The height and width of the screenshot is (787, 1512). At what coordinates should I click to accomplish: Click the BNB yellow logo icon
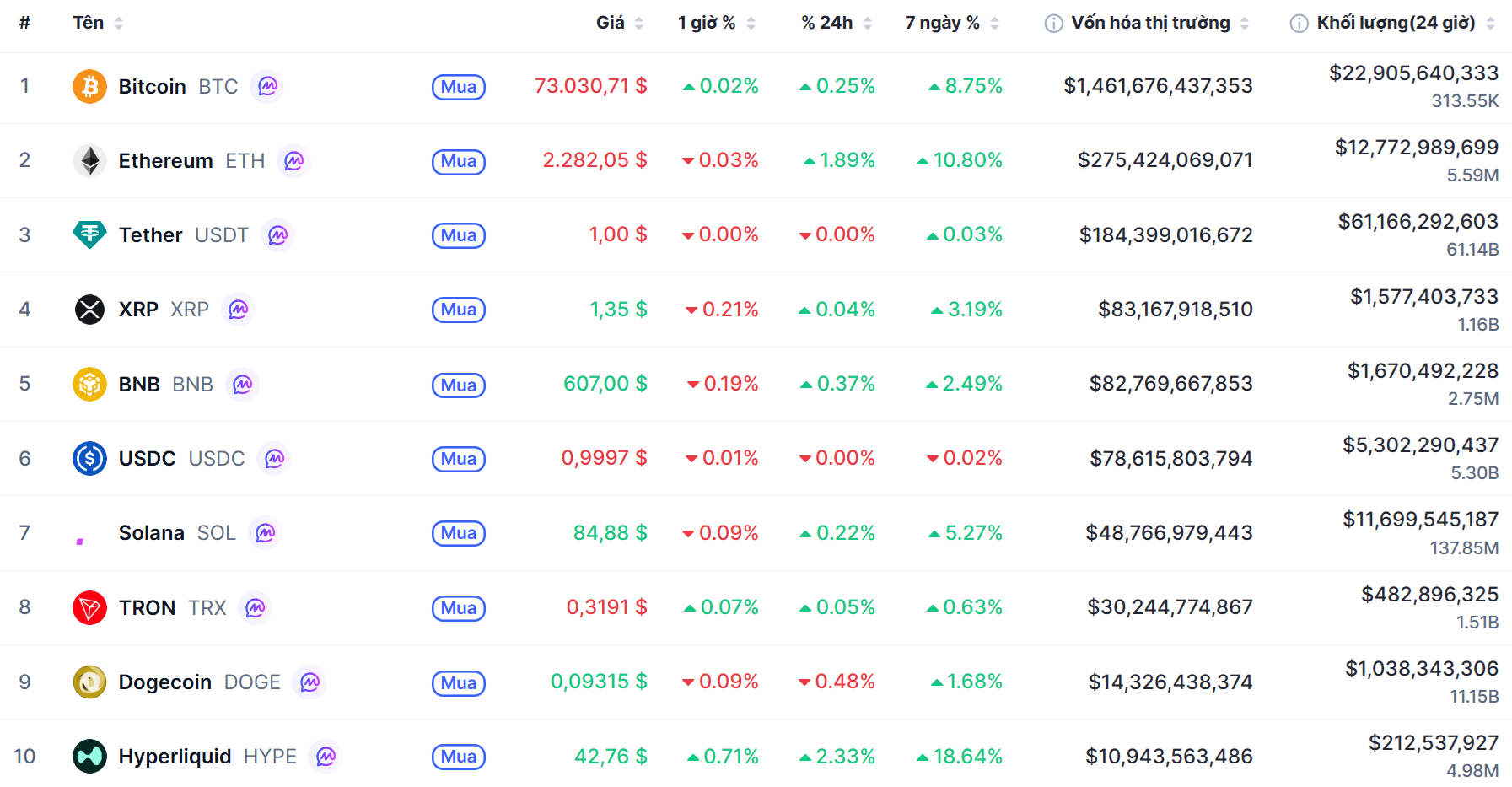click(89, 384)
